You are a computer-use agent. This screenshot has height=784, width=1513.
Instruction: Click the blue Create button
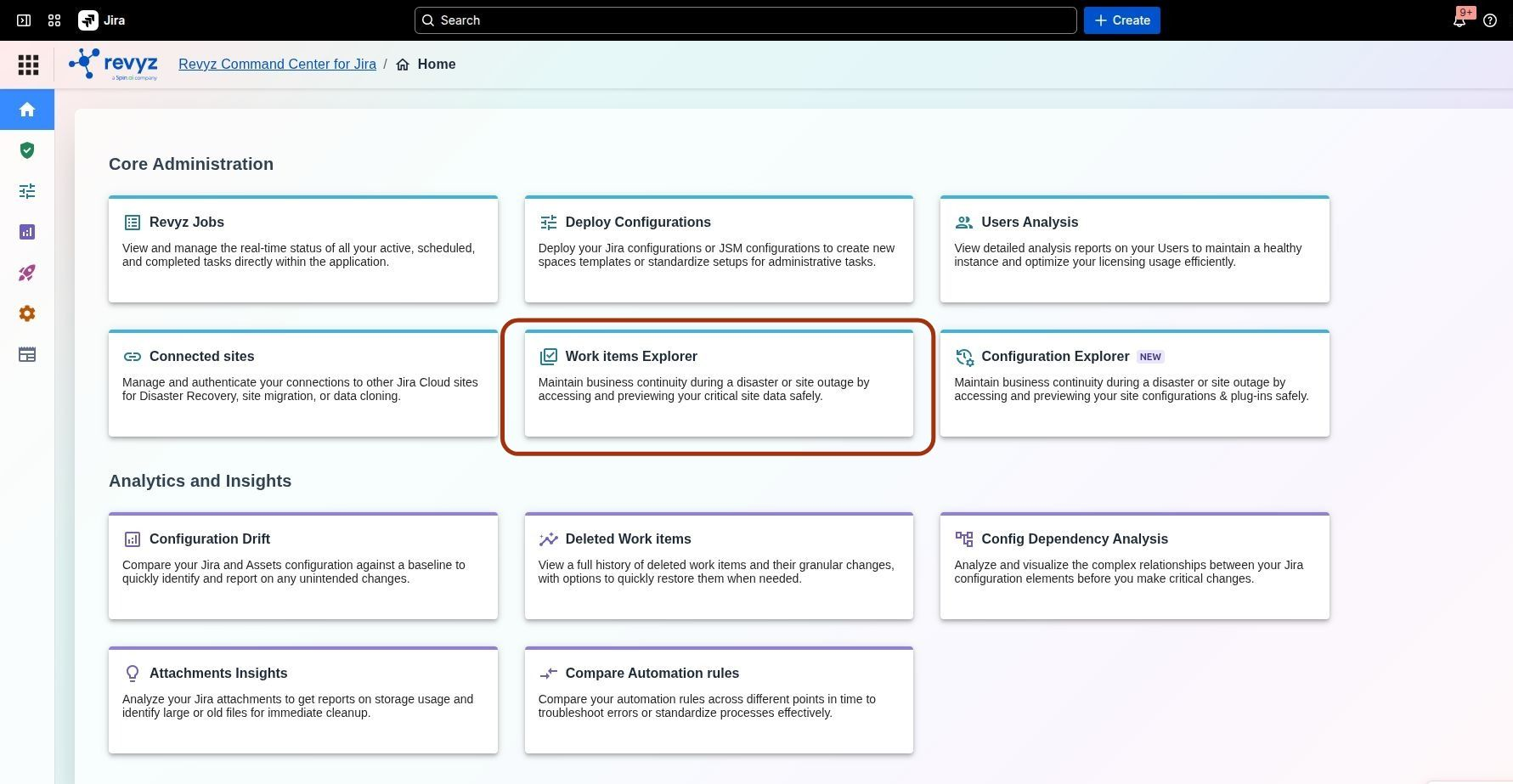pyautogui.click(x=1122, y=20)
